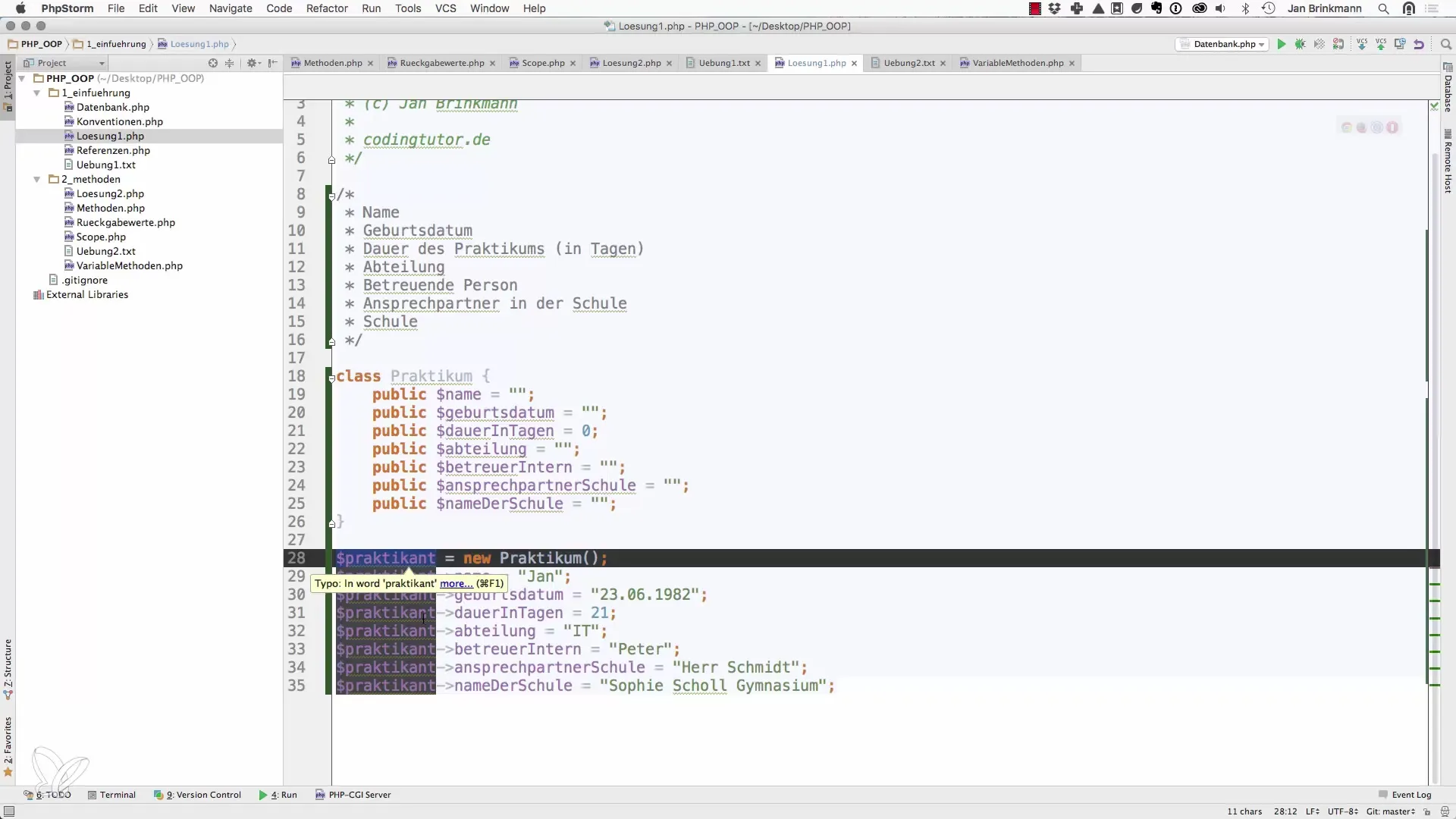Select .gitignore file in project tree

pyautogui.click(x=84, y=280)
